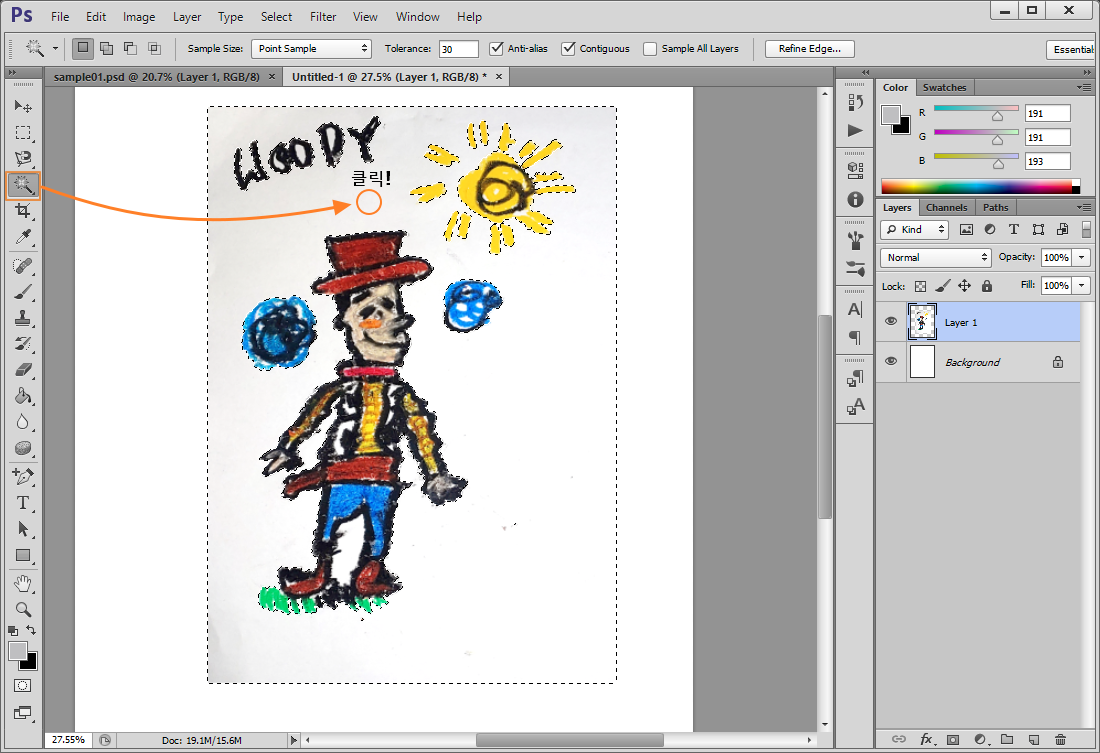The image size is (1100, 753).
Task: Choose Subtract from selection mode
Action: coord(130,48)
